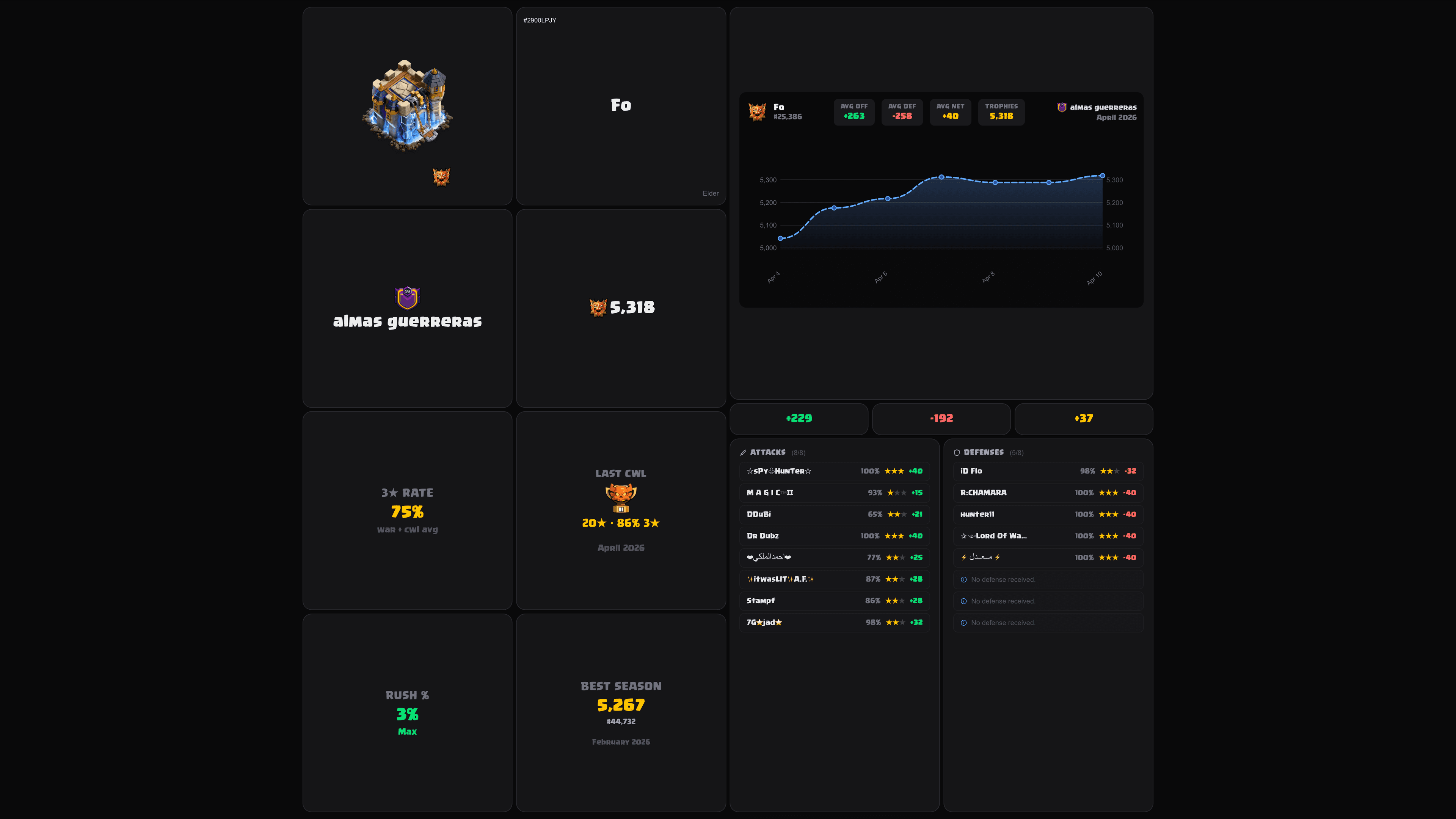Image resolution: width=1456 pixels, height=819 pixels.
Task: Click the league badge in chart header
Action: (757, 112)
